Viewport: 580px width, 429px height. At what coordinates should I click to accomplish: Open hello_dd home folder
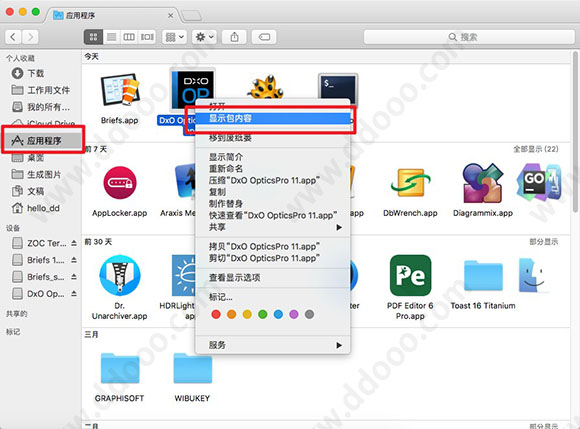click(x=41, y=208)
